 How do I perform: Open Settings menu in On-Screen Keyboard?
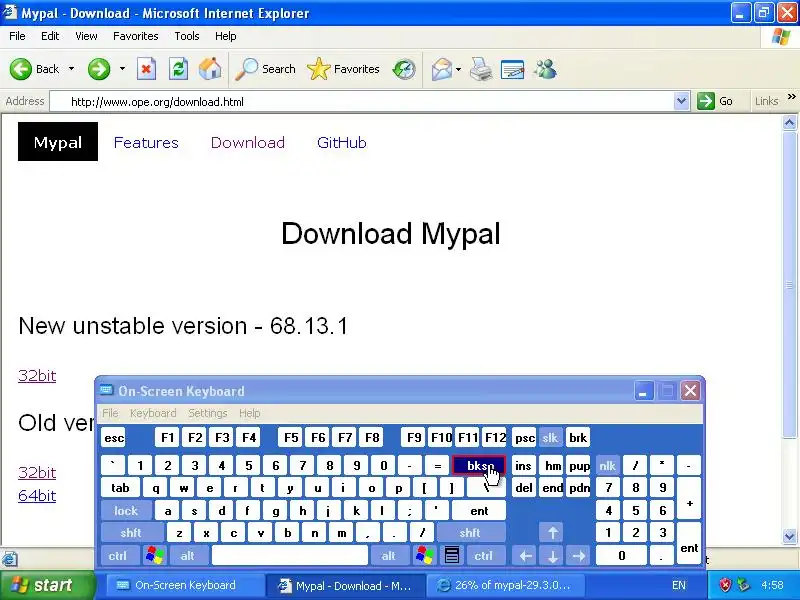[207, 413]
